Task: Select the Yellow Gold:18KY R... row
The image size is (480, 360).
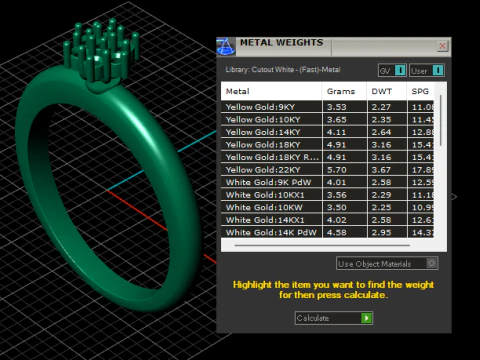Action: (x=327, y=157)
